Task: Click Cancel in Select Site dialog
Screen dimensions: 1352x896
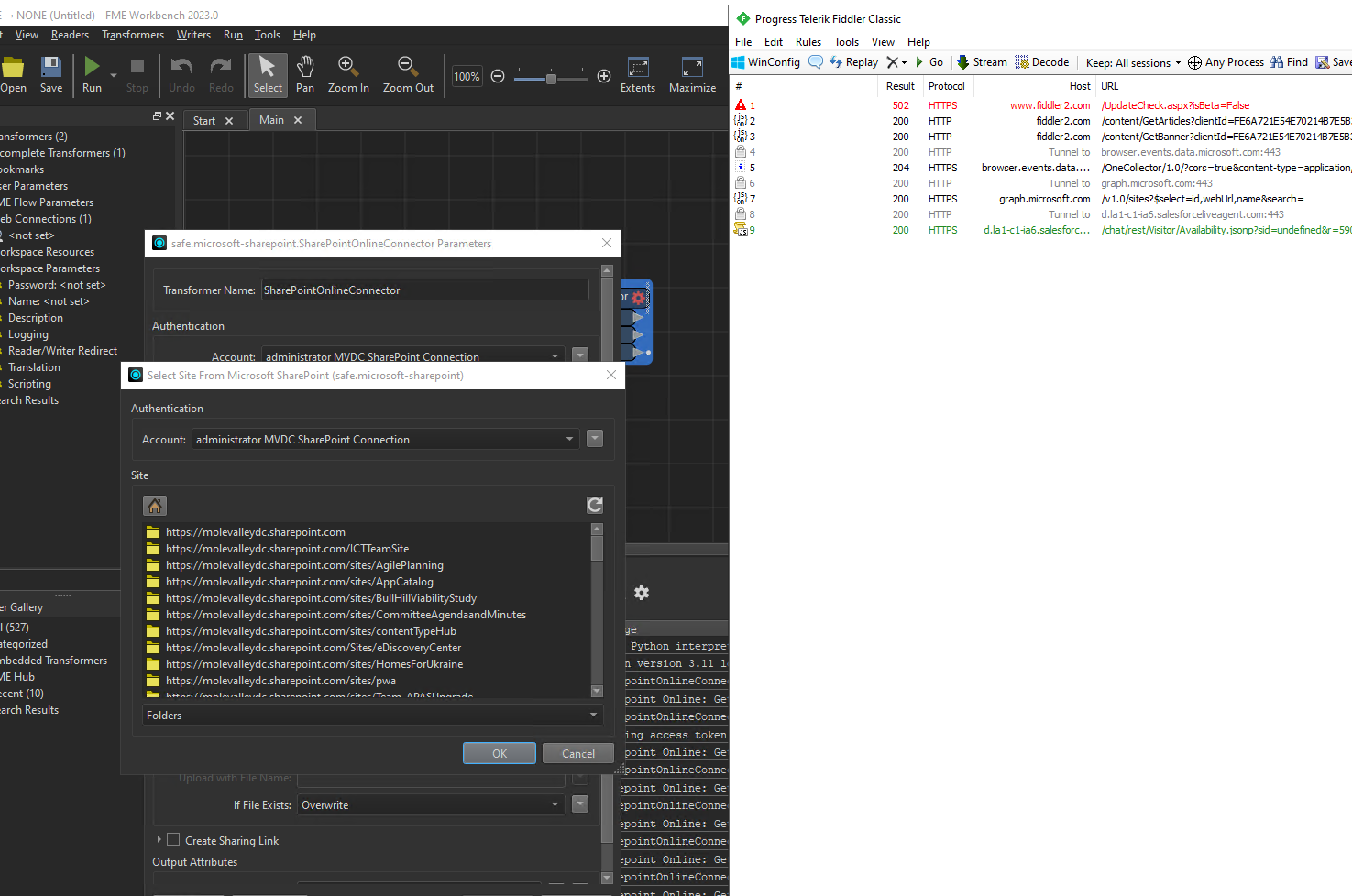Action: (578, 753)
